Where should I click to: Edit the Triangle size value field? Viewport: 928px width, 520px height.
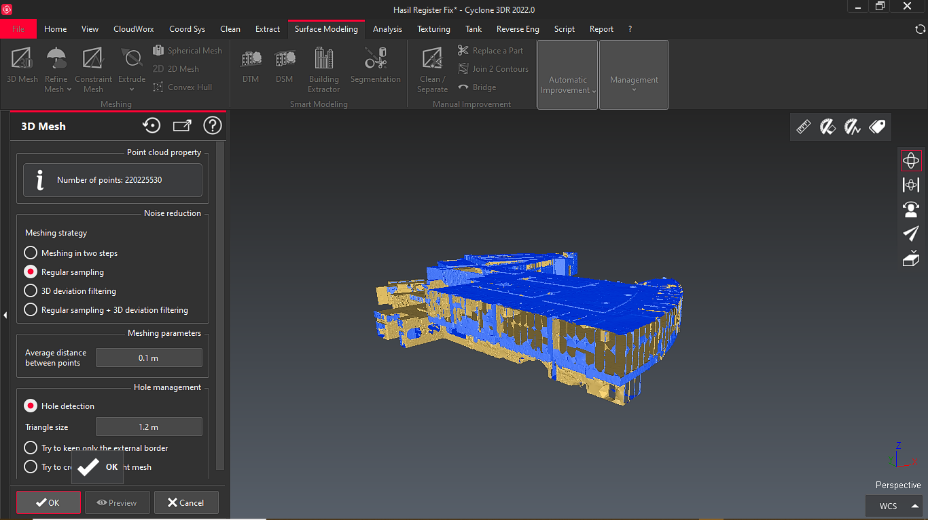[149, 427]
